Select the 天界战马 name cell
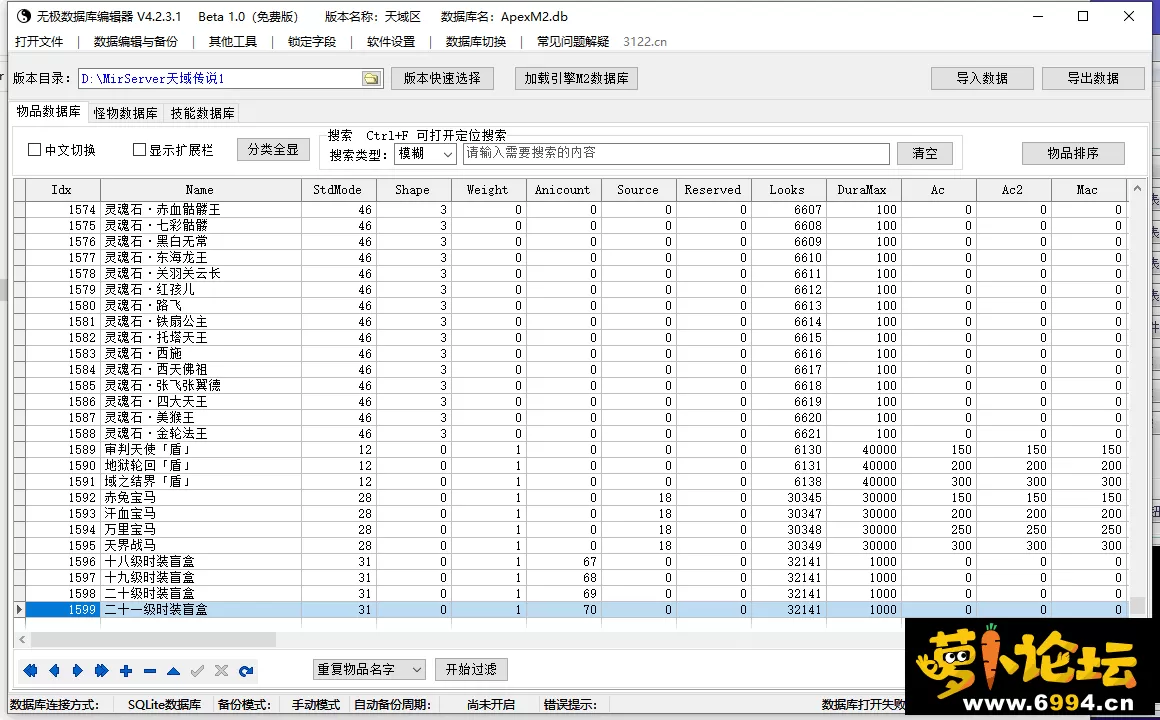 200,545
